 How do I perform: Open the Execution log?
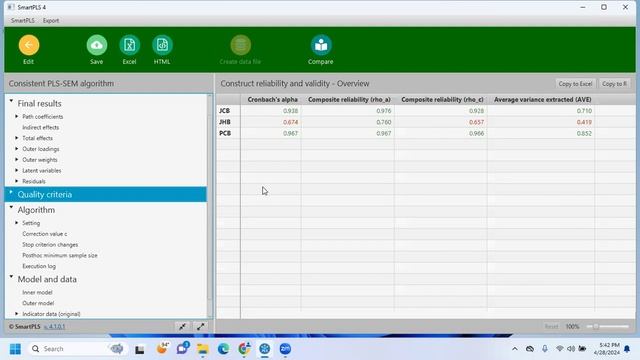coord(39,266)
